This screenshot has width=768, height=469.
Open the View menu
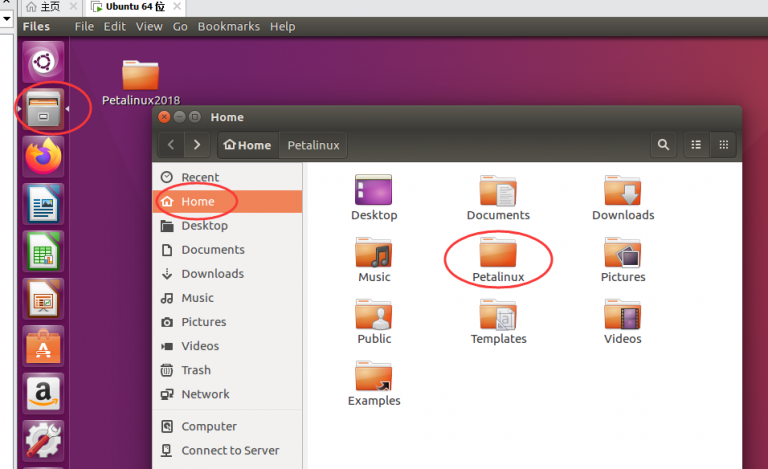click(x=149, y=26)
